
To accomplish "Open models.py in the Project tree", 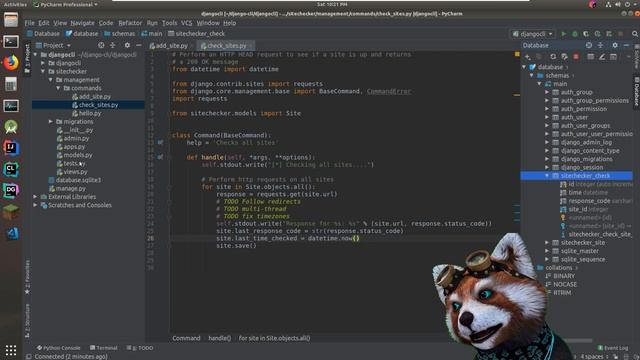I will tap(74, 155).
